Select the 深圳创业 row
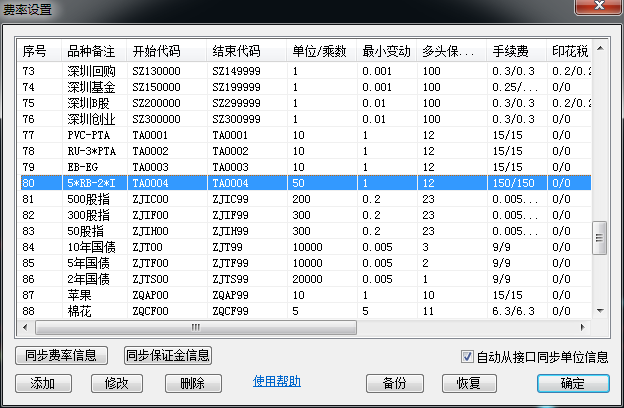The width and height of the screenshot is (624, 408). (x=306, y=119)
